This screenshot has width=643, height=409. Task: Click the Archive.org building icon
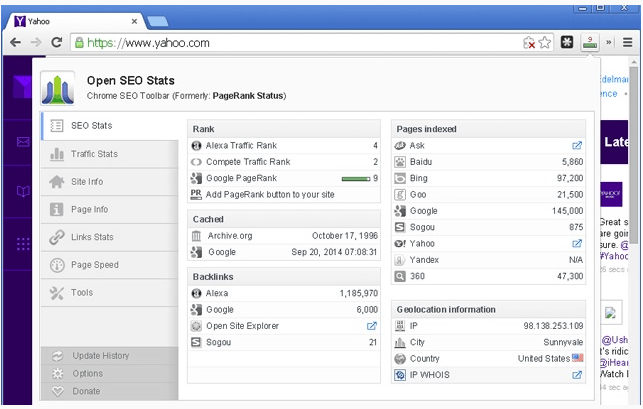tap(196, 236)
